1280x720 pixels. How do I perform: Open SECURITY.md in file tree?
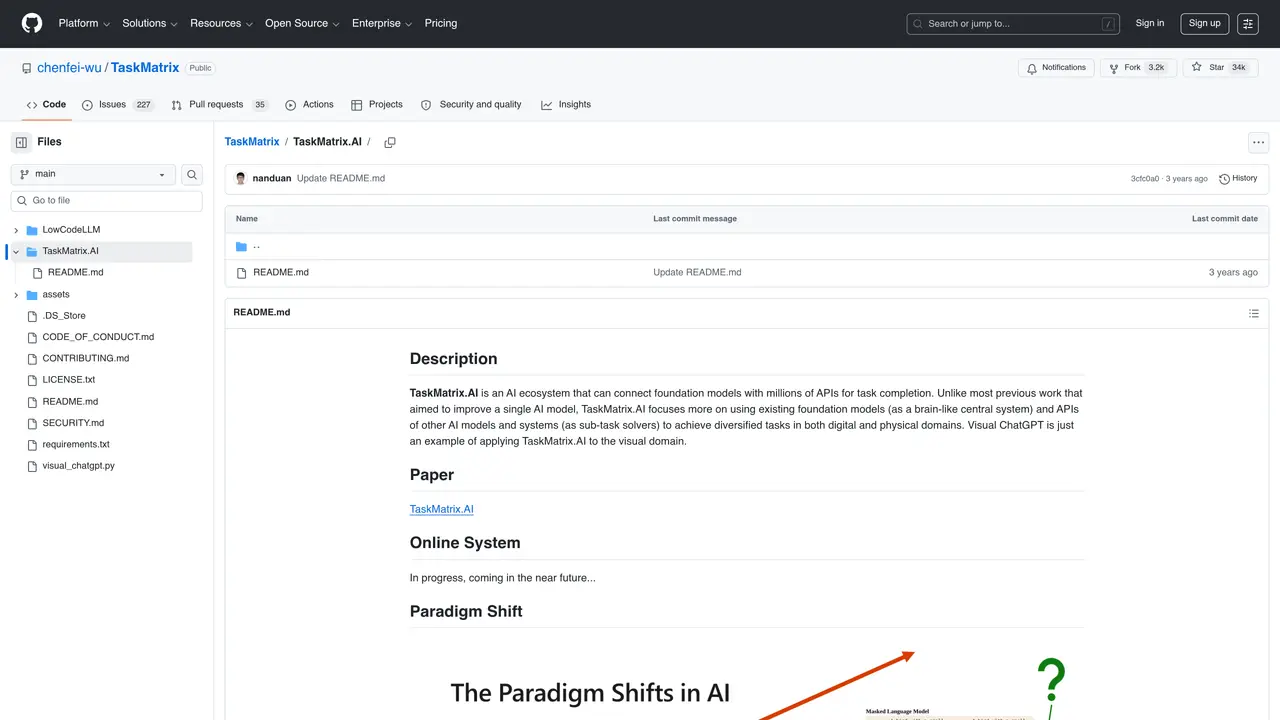point(73,423)
